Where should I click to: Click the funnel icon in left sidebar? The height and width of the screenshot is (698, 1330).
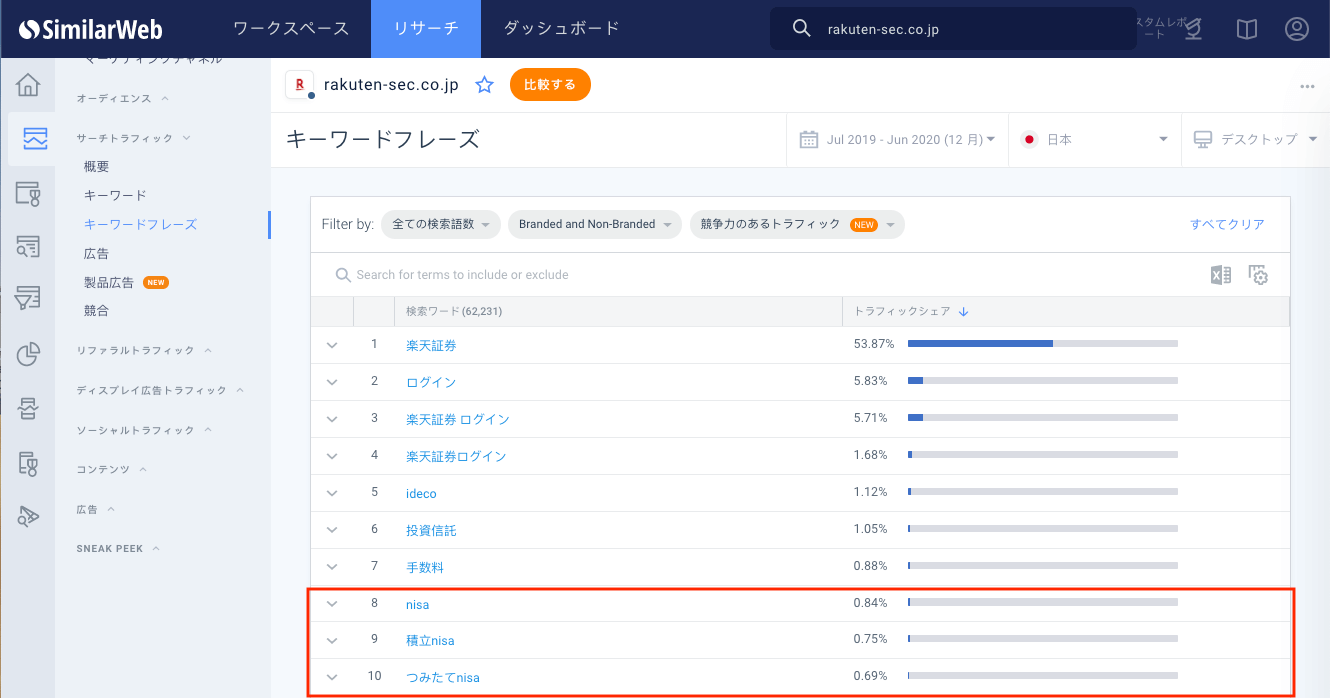coord(28,298)
